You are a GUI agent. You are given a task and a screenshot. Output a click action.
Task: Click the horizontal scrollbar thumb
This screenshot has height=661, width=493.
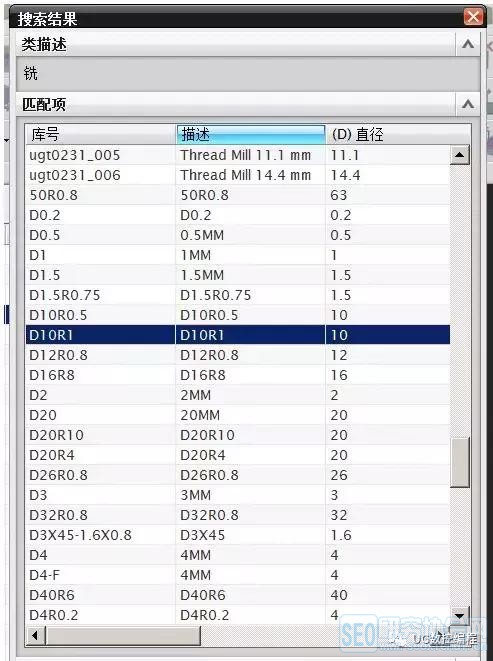click(x=123, y=635)
